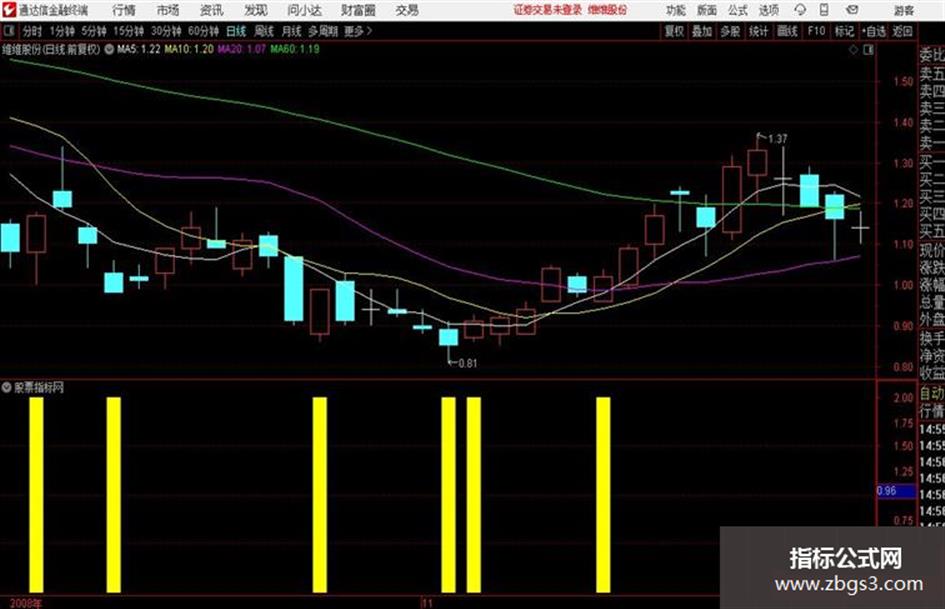Viewport: 945px width, 609px height.
Task: Open the 行情 menu
Action: (124, 10)
